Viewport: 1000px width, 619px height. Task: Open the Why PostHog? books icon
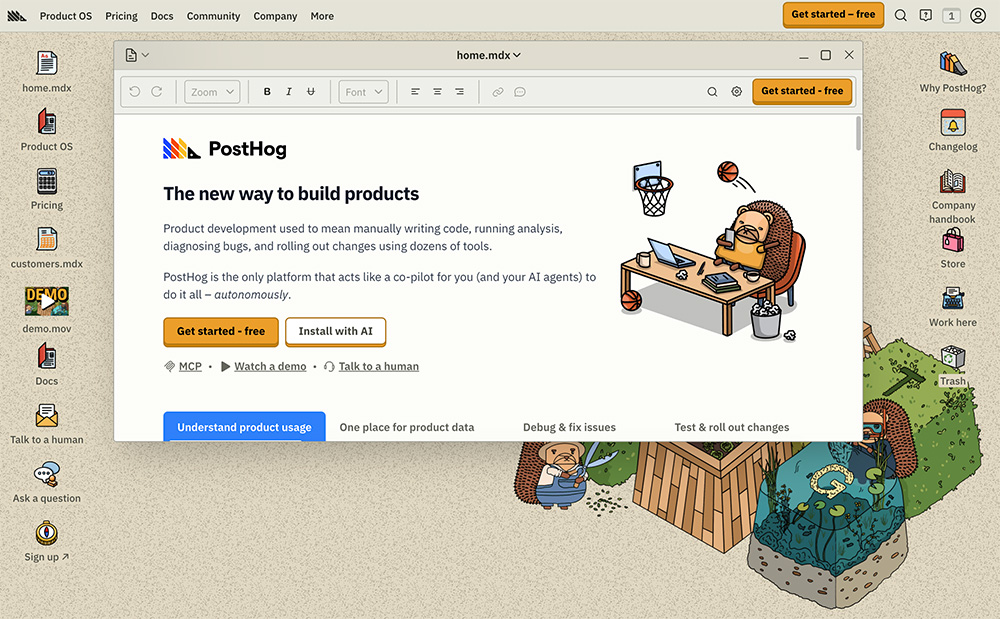coord(953,64)
